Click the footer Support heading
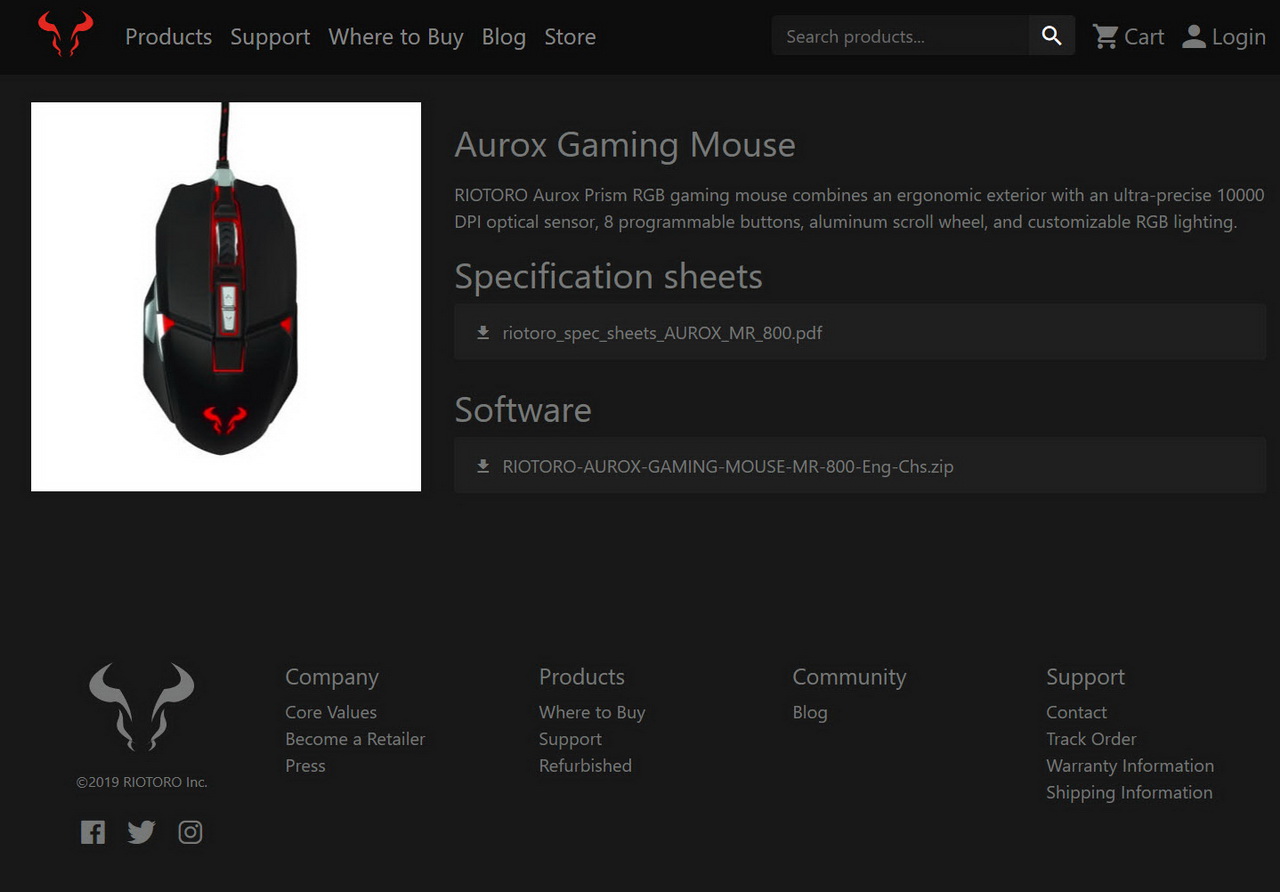This screenshot has width=1280, height=892. (1085, 677)
